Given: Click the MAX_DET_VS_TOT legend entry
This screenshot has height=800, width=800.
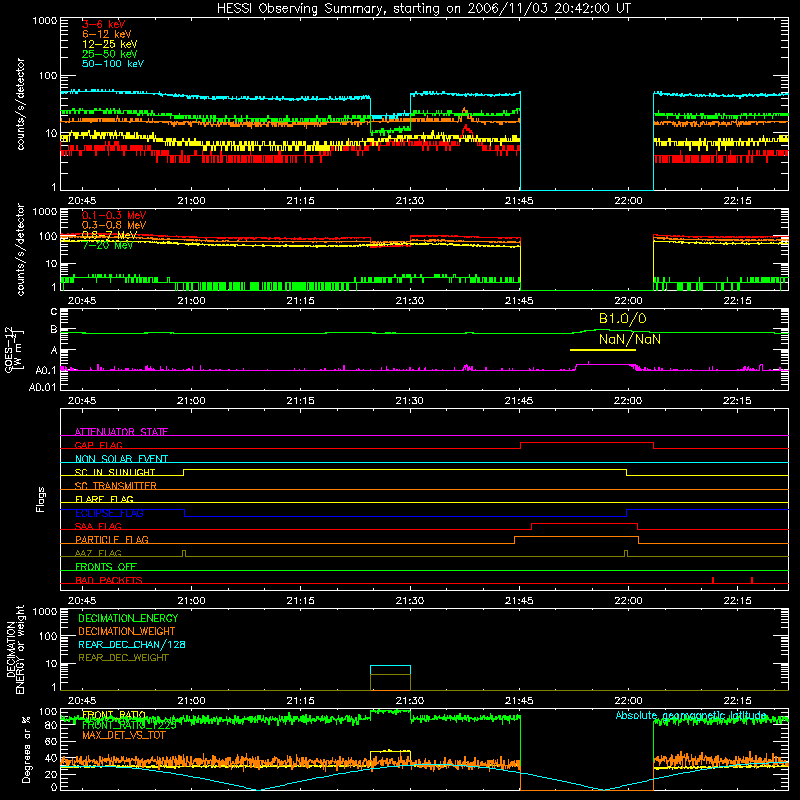Looking at the screenshot, I should click(x=123, y=735).
